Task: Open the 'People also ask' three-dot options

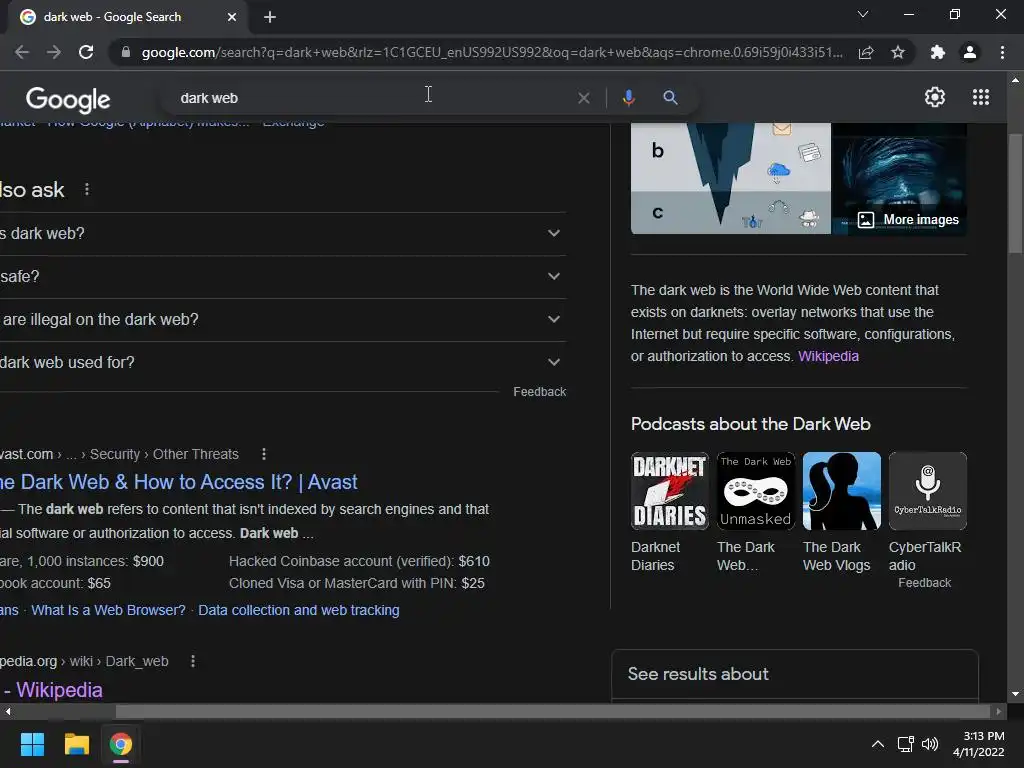Action: click(87, 189)
